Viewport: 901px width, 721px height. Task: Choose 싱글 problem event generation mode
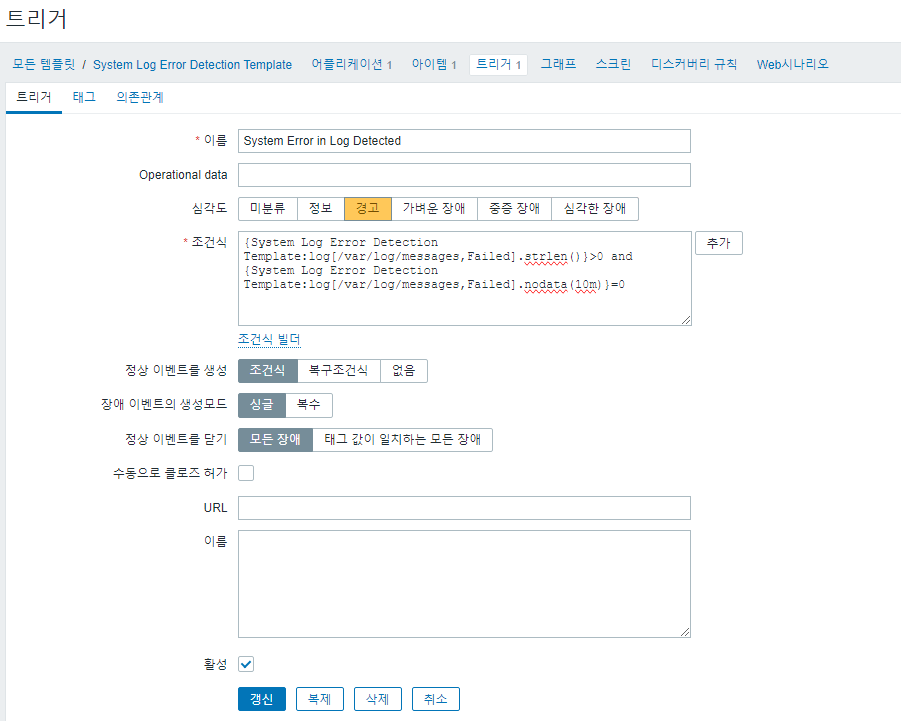pyautogui.click(x=262, y=405)
